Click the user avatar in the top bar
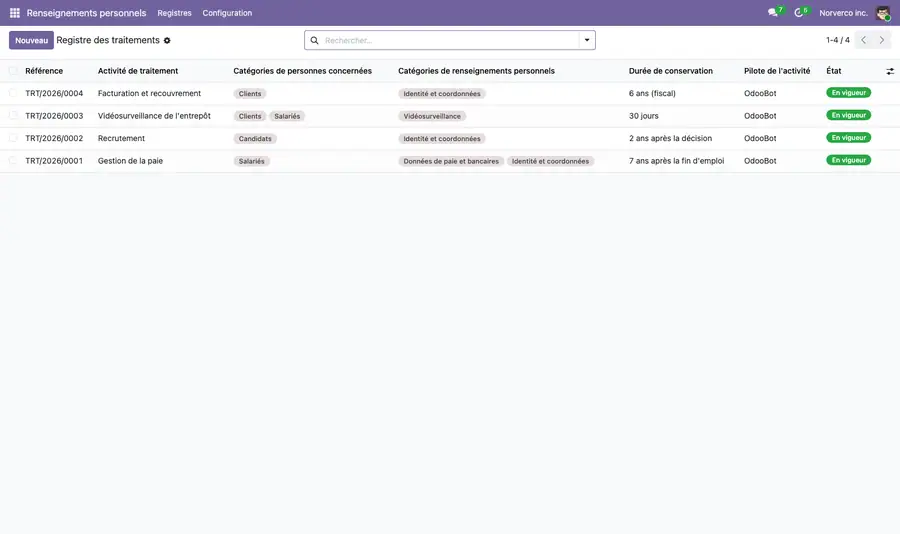 click(x=883, y=13)
